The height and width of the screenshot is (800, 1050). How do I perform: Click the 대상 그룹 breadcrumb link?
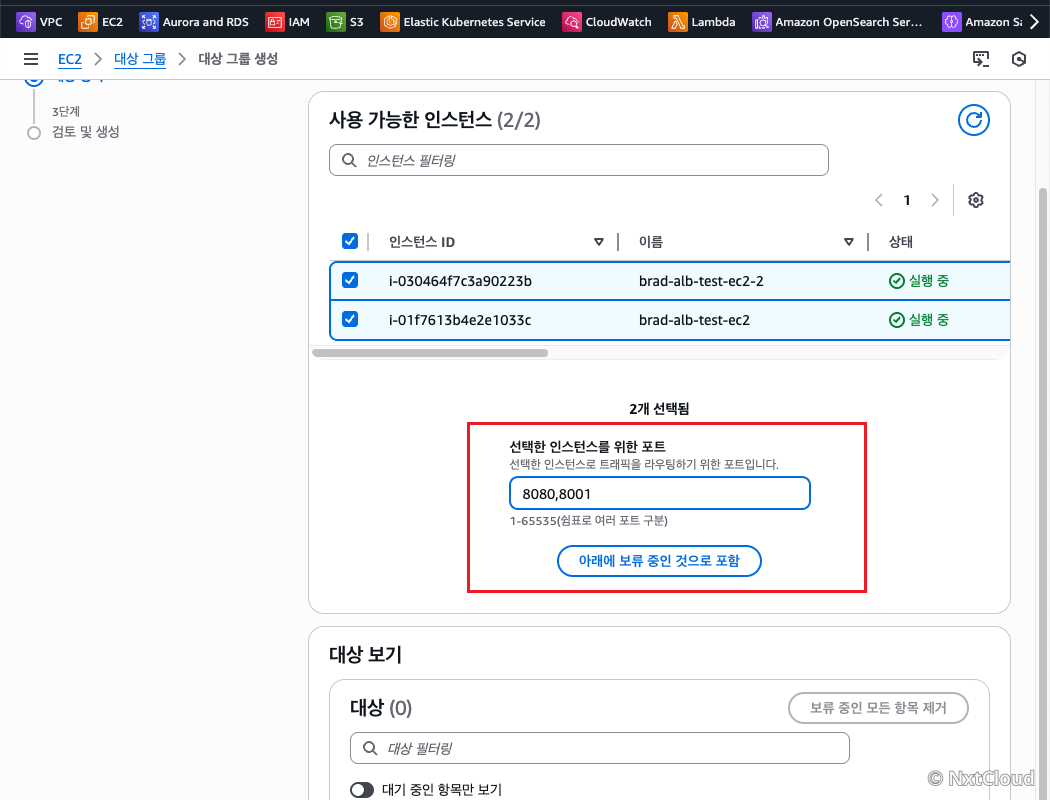click(140, 59)
